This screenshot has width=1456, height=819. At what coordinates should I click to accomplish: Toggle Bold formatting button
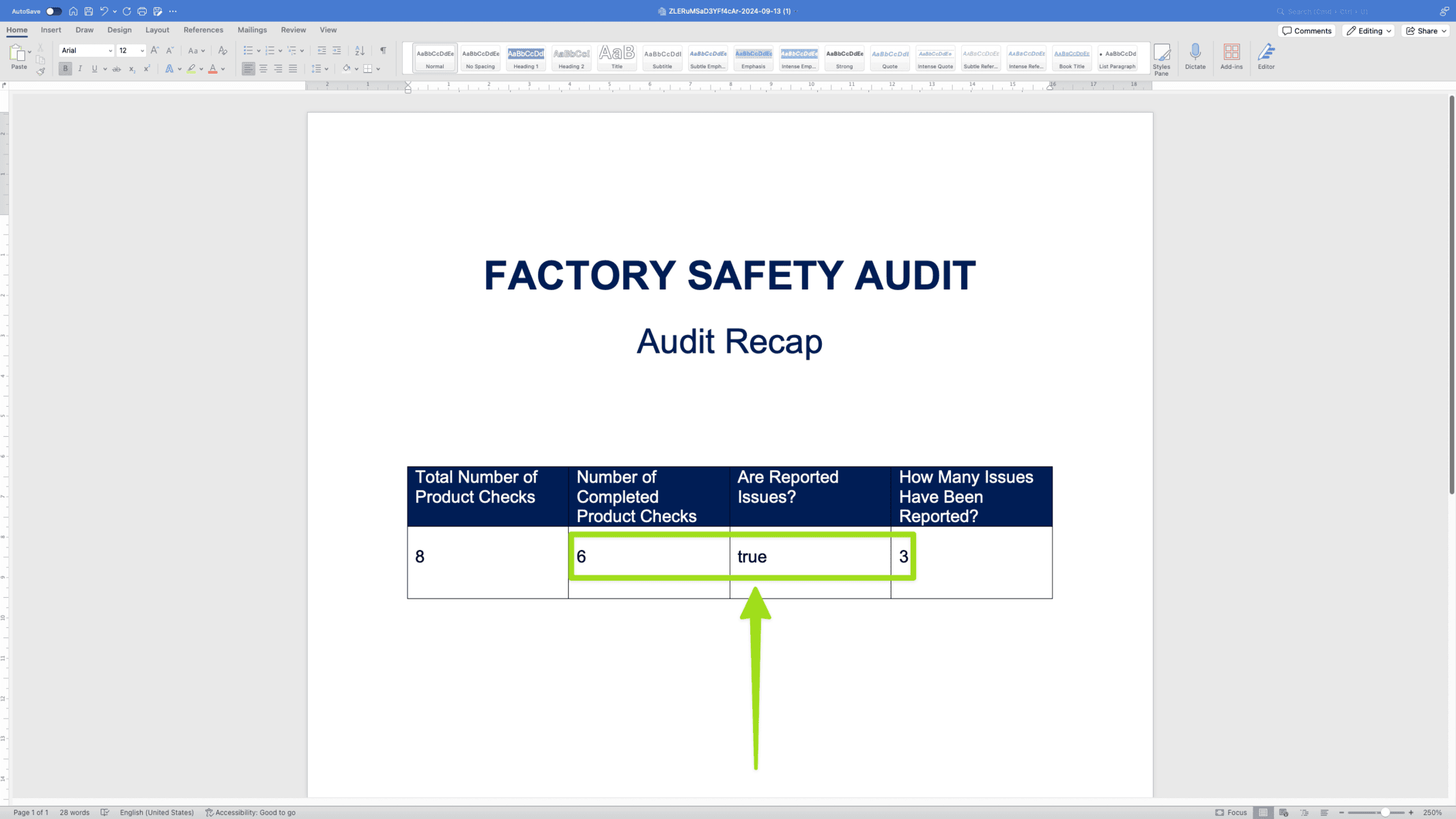(x=66, y=68)
